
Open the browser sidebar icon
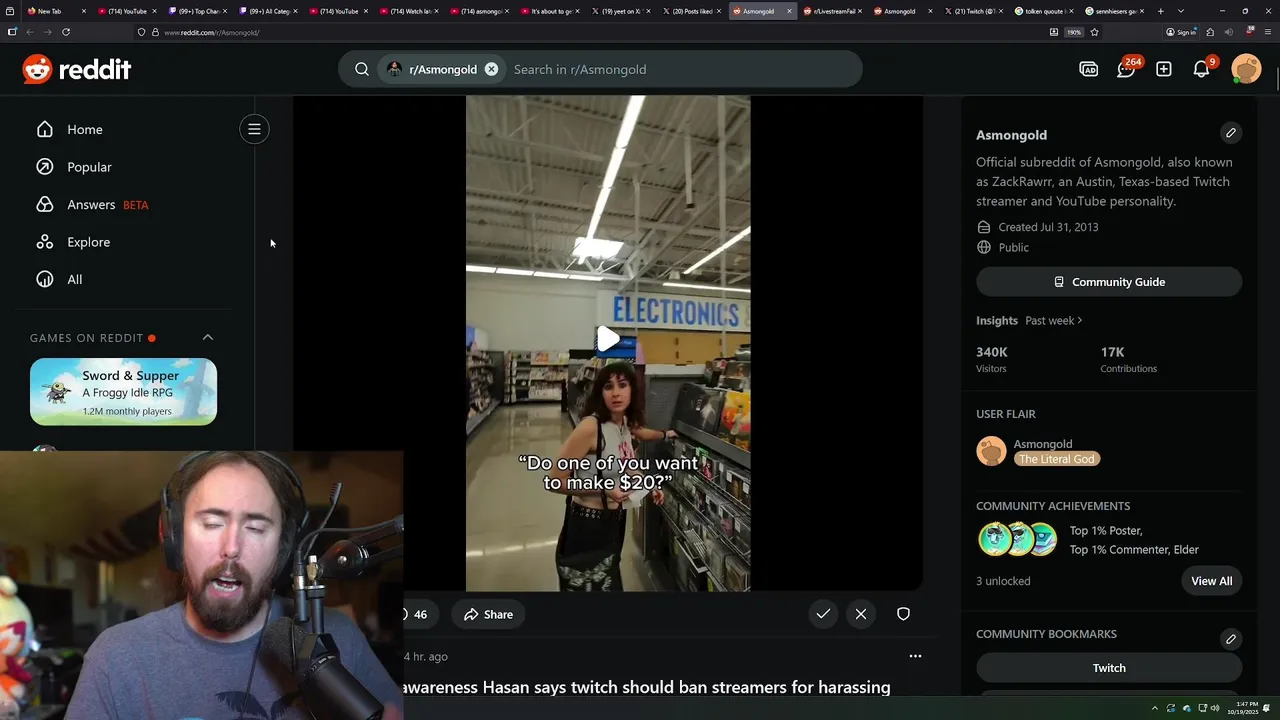pyautogui.click(x=12, y=32)
